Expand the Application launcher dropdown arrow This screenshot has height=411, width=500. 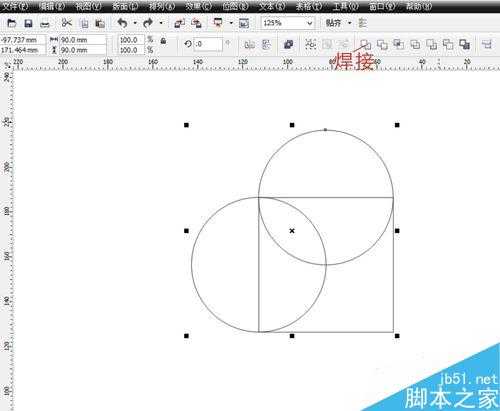[x=231, y=23]
